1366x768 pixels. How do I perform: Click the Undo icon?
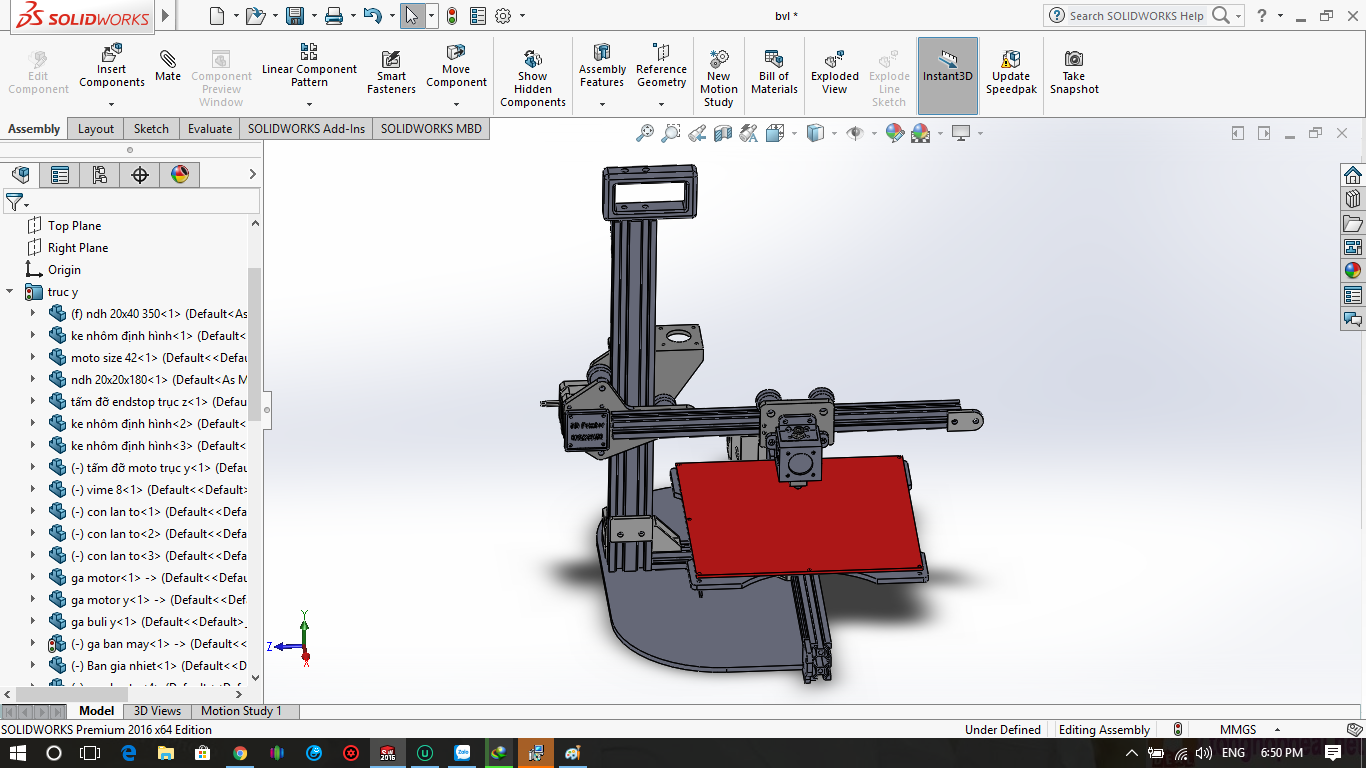pos(372,16)
